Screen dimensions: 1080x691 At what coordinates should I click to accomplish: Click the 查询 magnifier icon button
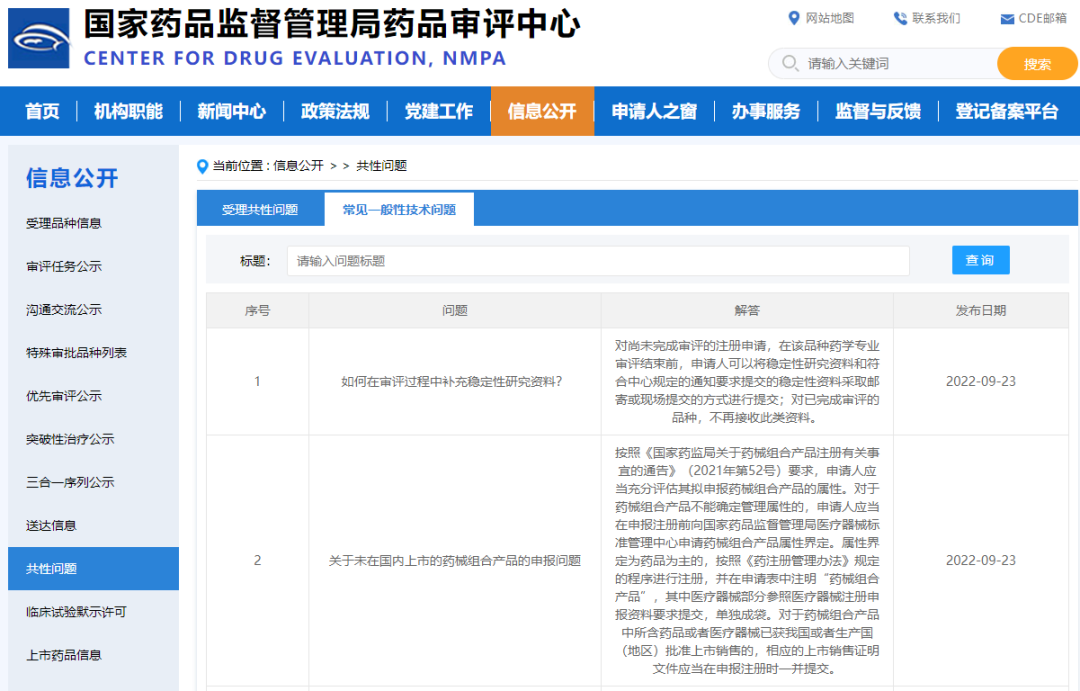(980, 259)
